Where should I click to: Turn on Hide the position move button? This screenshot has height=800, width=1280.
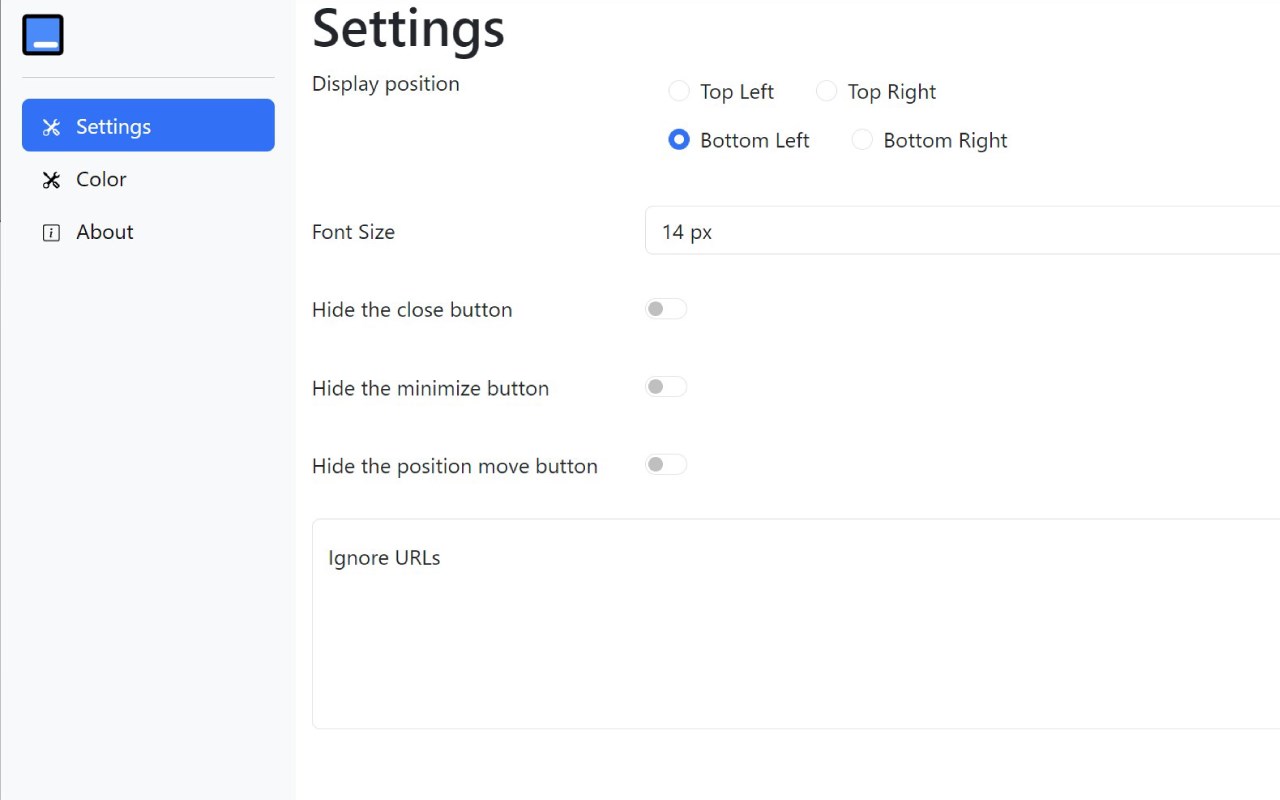[x=666, y=465]
